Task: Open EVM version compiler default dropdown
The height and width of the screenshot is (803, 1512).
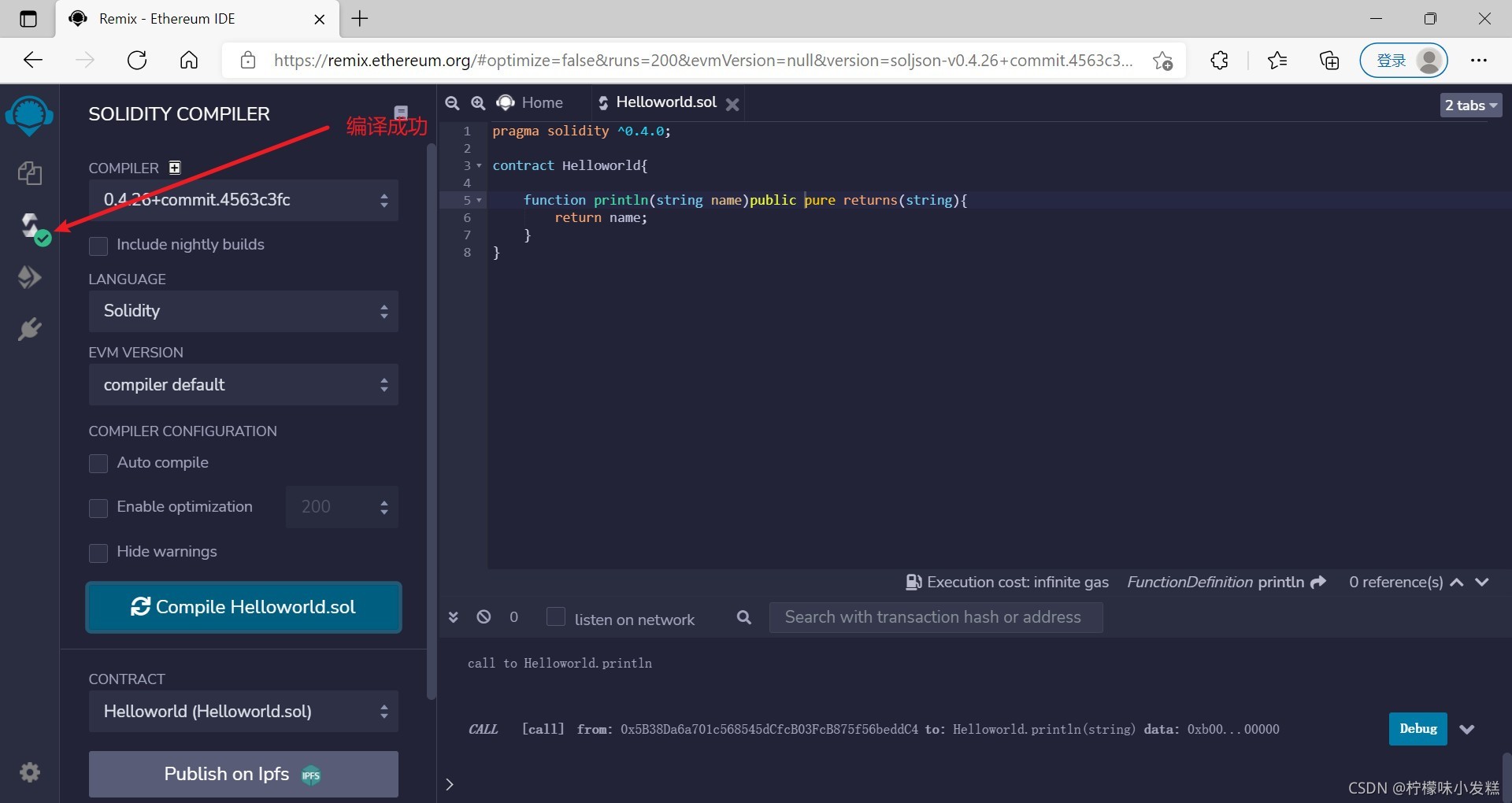Action: [x=243, y=385]
